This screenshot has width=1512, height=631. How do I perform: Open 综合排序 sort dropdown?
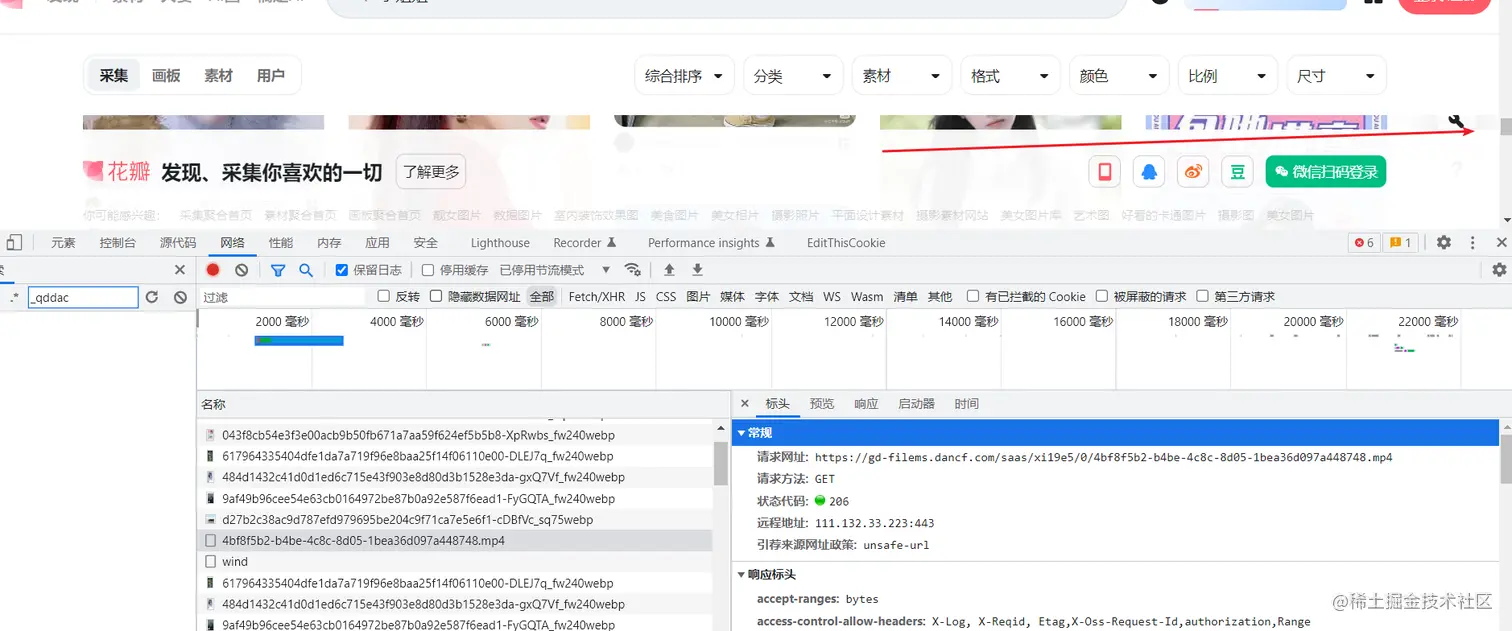(x=685, y=76)
